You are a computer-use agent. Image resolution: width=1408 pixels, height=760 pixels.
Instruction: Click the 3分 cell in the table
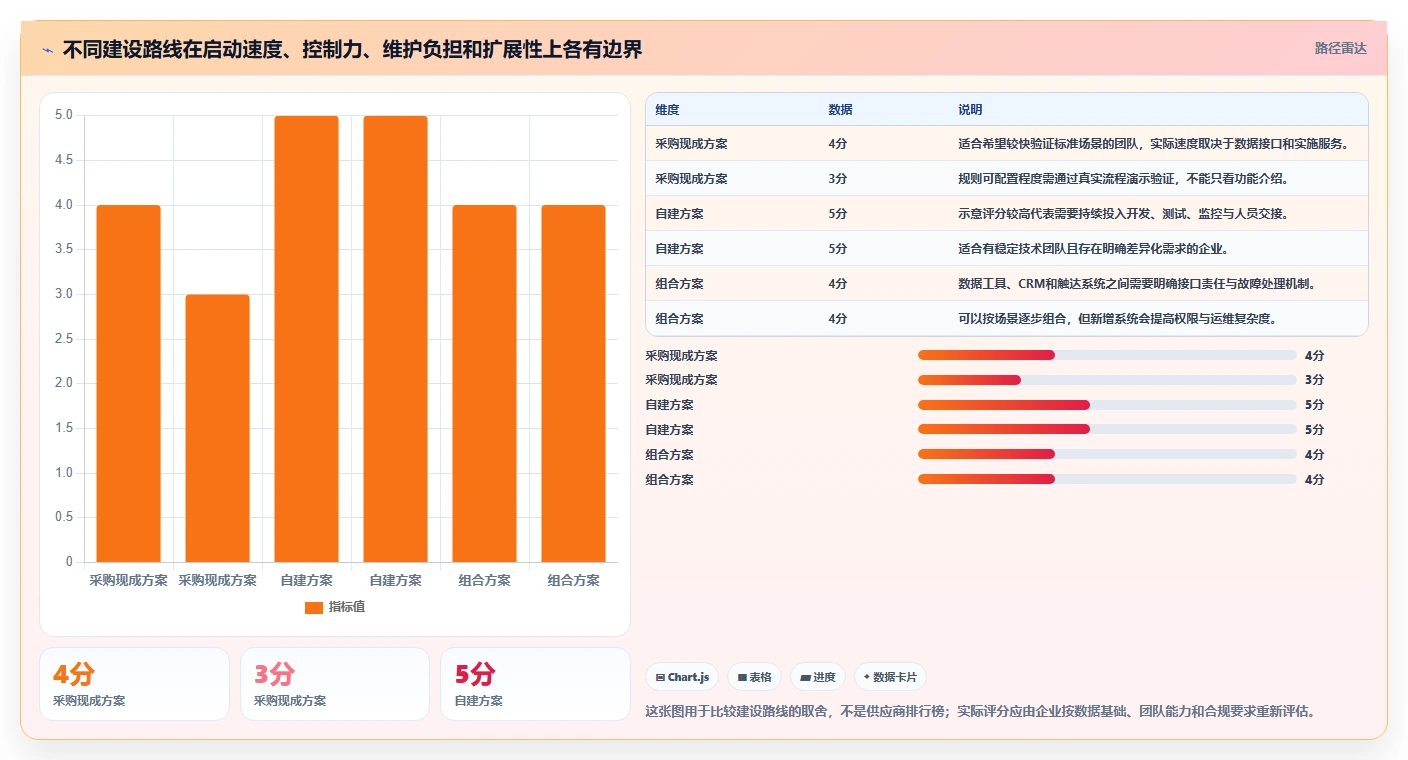point(838,179)
